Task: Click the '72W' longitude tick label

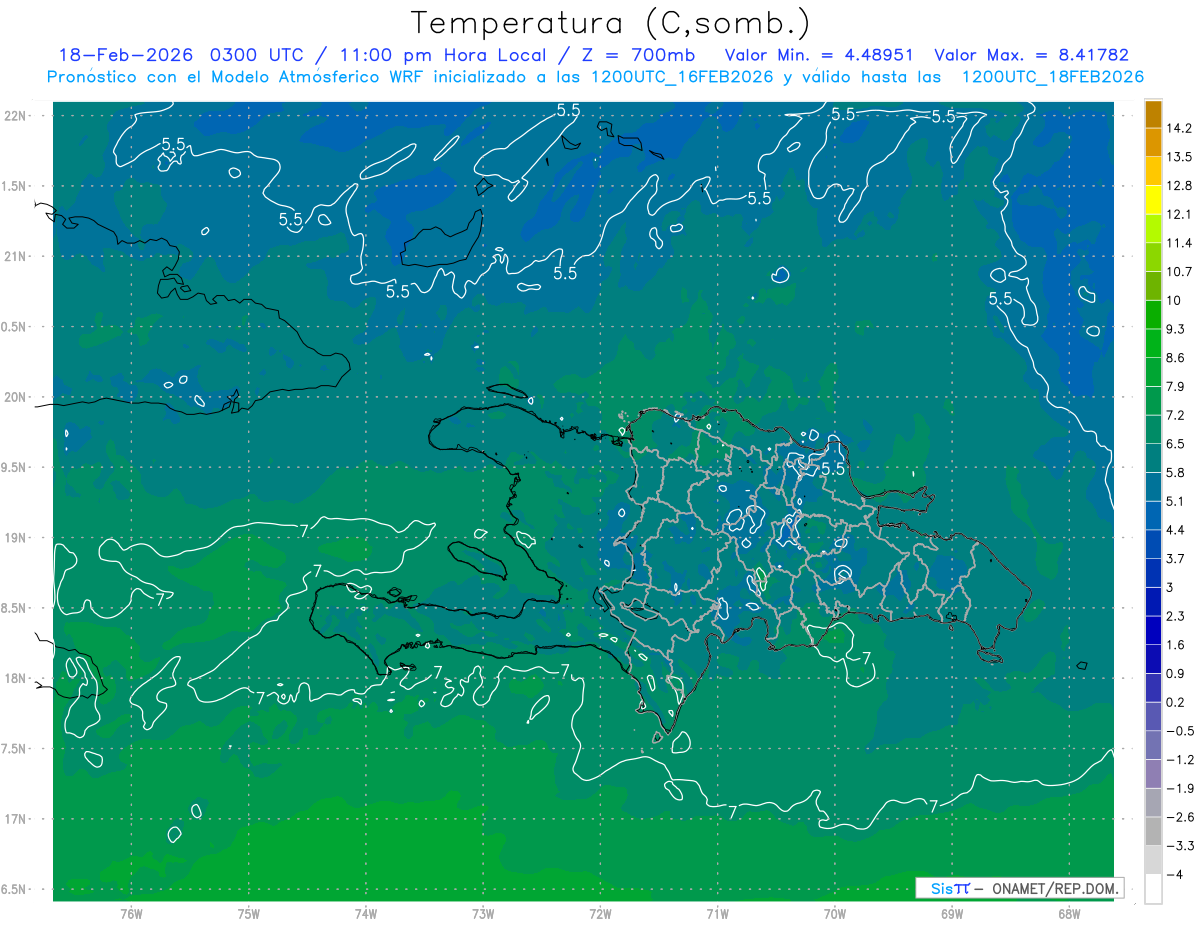Action: [600, 914]
